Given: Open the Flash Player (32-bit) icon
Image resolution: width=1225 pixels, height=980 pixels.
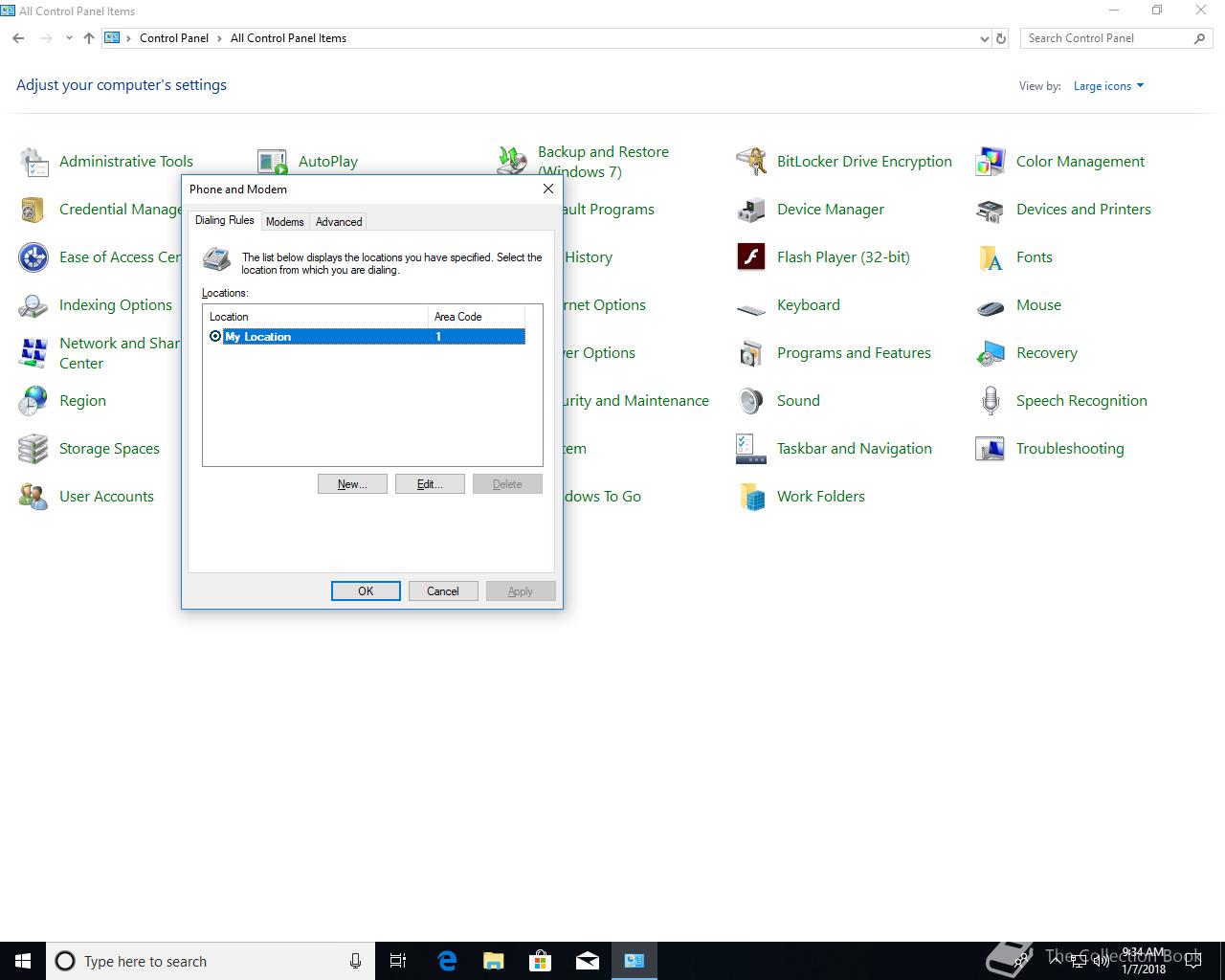Looking at the screenshot, I should point(751,257).
